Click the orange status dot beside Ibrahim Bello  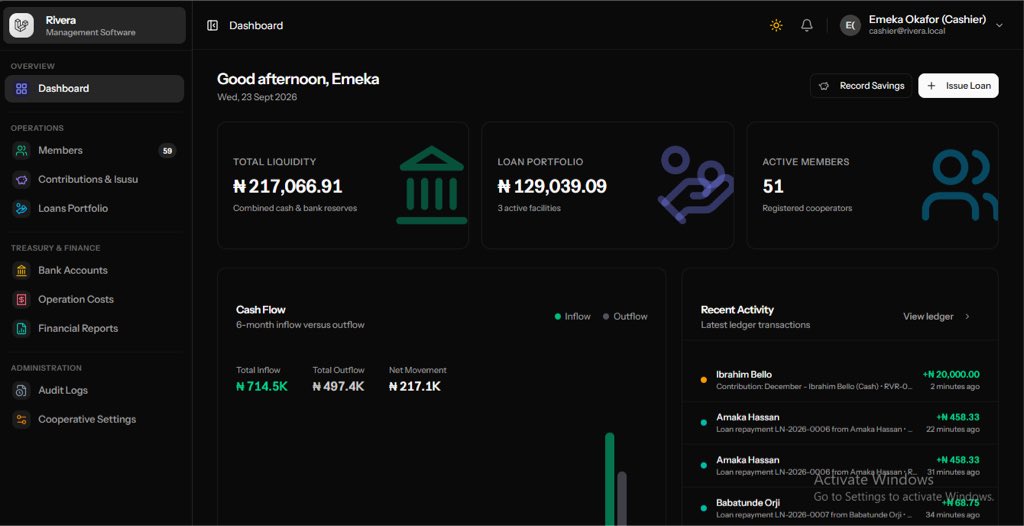tap(703, 380)
